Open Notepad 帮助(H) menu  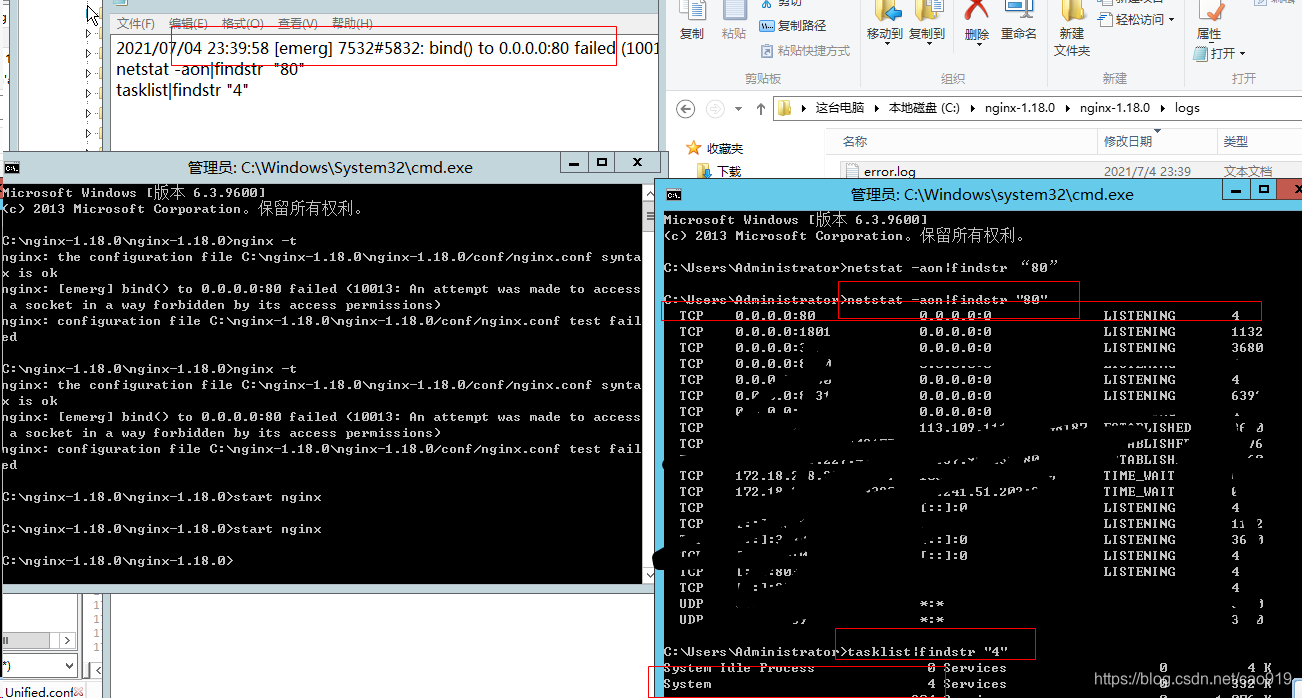click(x=352, y=23)
